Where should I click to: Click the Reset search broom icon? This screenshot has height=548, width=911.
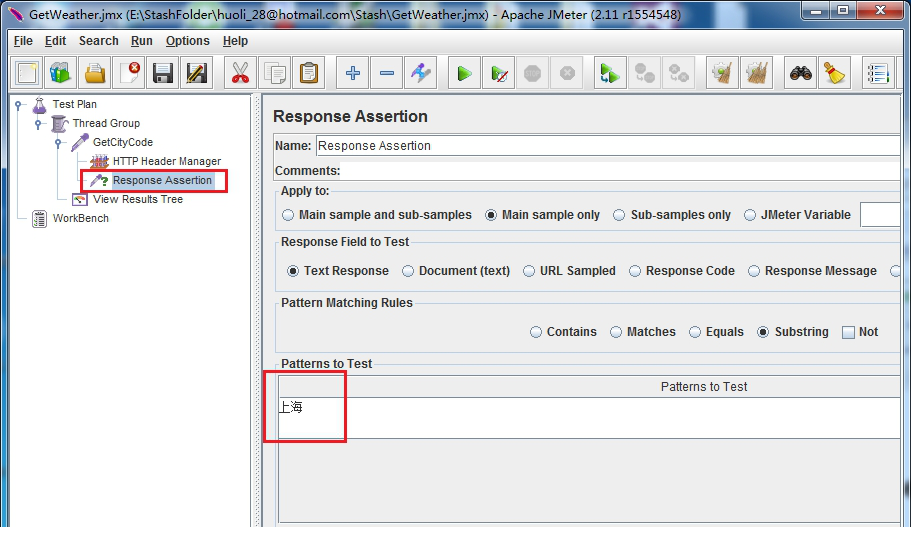pyautogui.click(x=834, y=73)
